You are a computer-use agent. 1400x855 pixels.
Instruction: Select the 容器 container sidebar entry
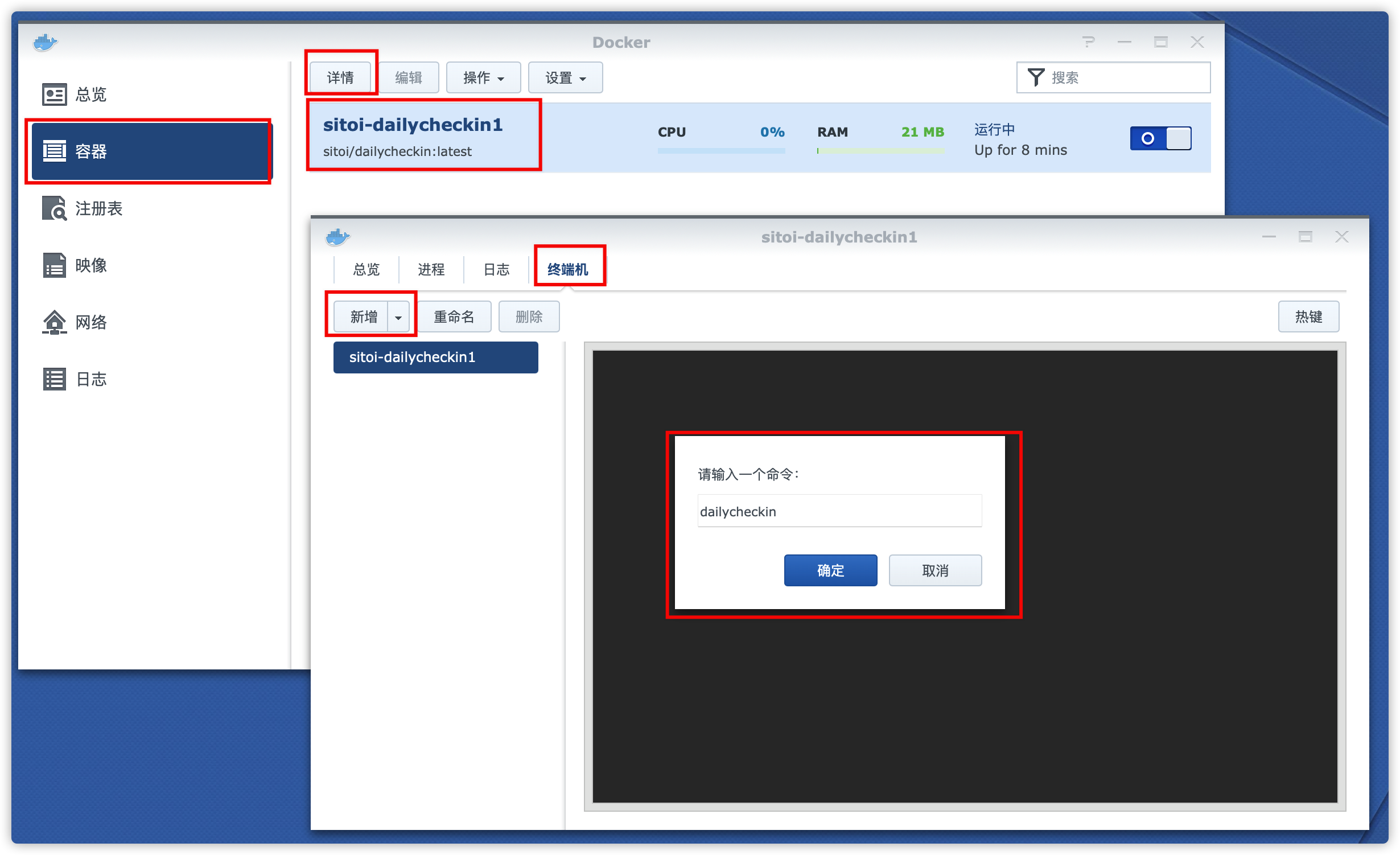coord(151,151)
